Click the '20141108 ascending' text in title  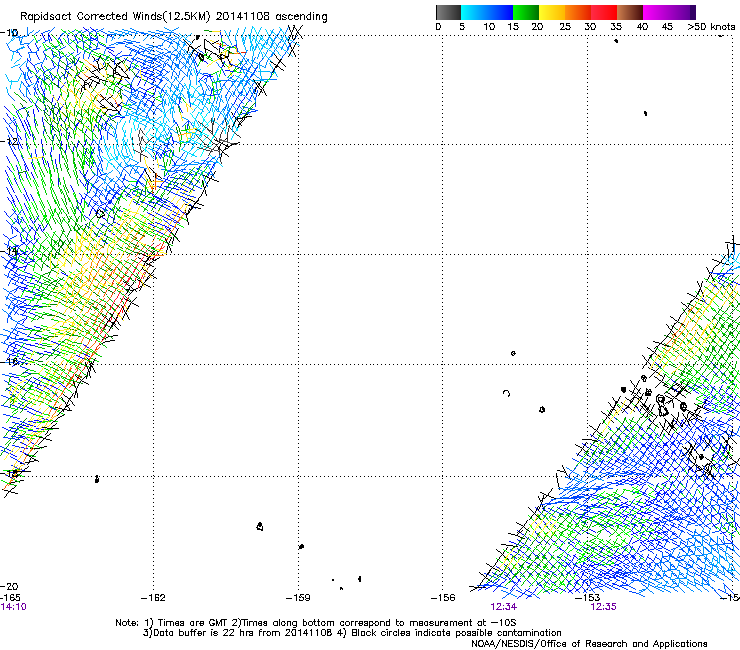[x=271, y=17]
